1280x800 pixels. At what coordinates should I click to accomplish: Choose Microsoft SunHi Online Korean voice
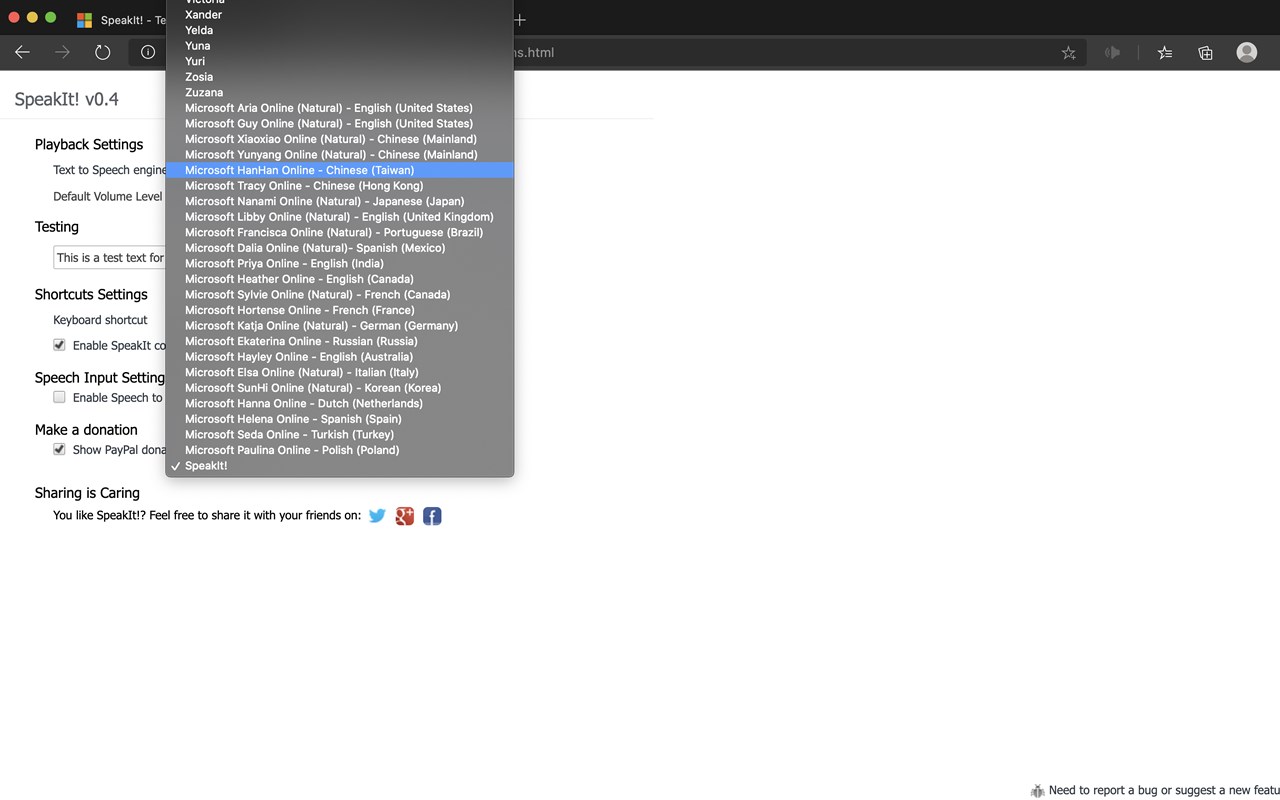click(x=340, y=387)
